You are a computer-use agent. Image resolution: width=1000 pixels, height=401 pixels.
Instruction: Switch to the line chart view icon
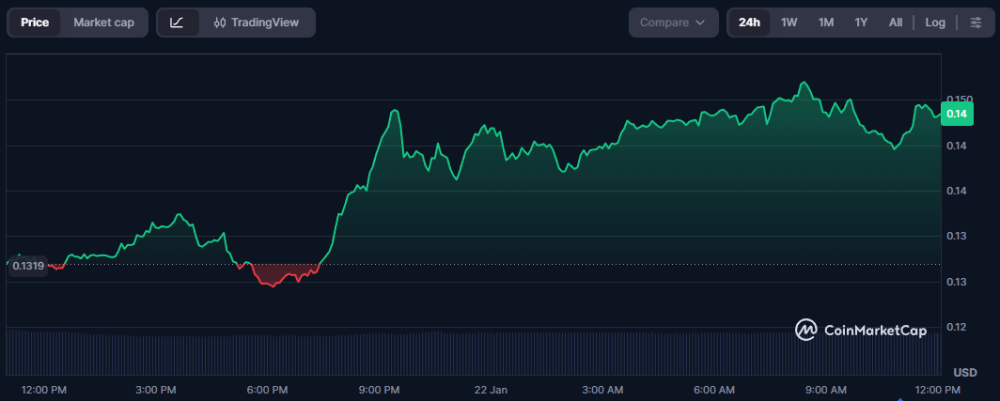click(x=177, y=22)
